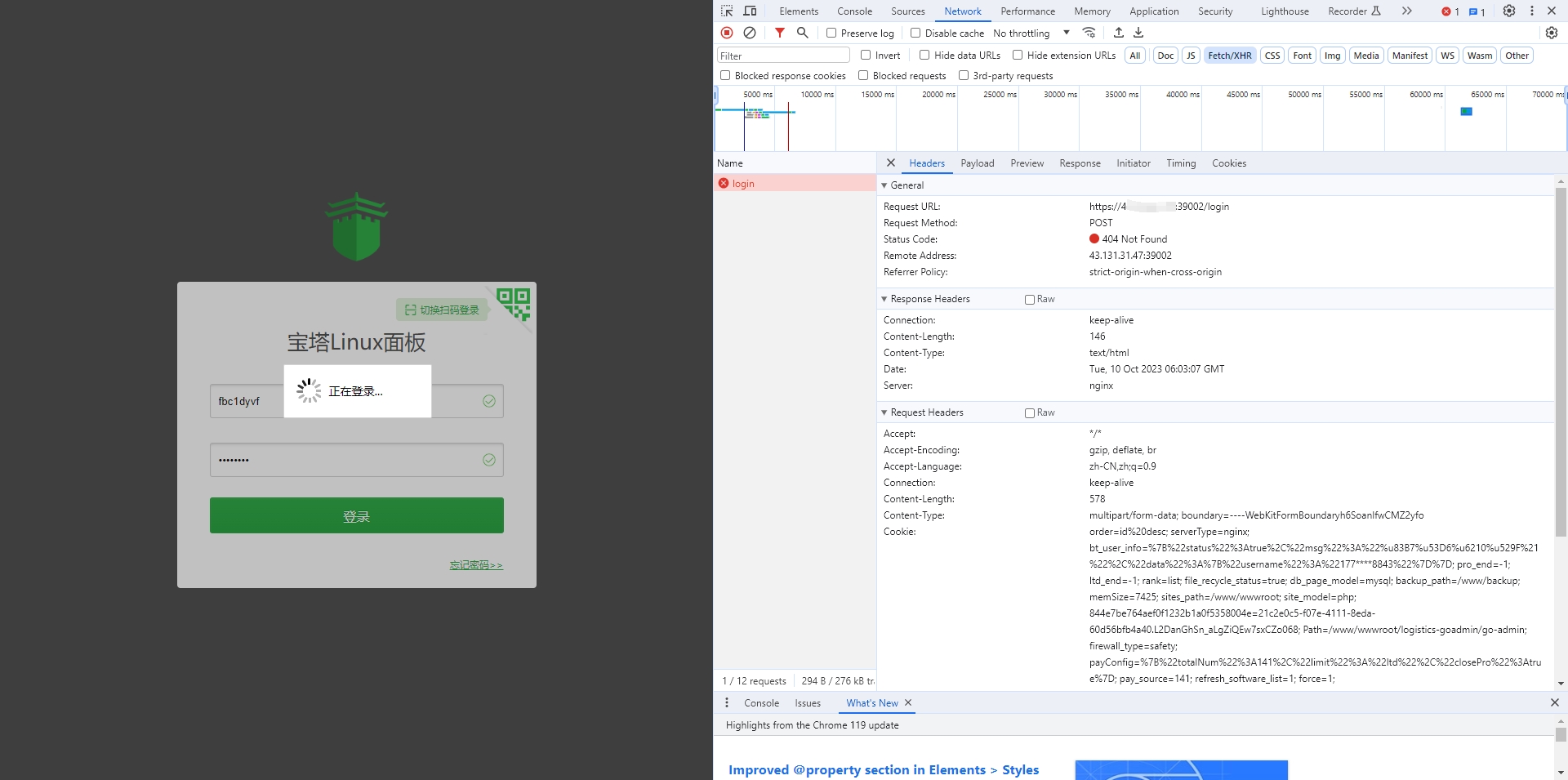Viewport: 1568px width, 780px height.
Task: Activate the inspect element picker icon
Action: (x=727, y=11)
